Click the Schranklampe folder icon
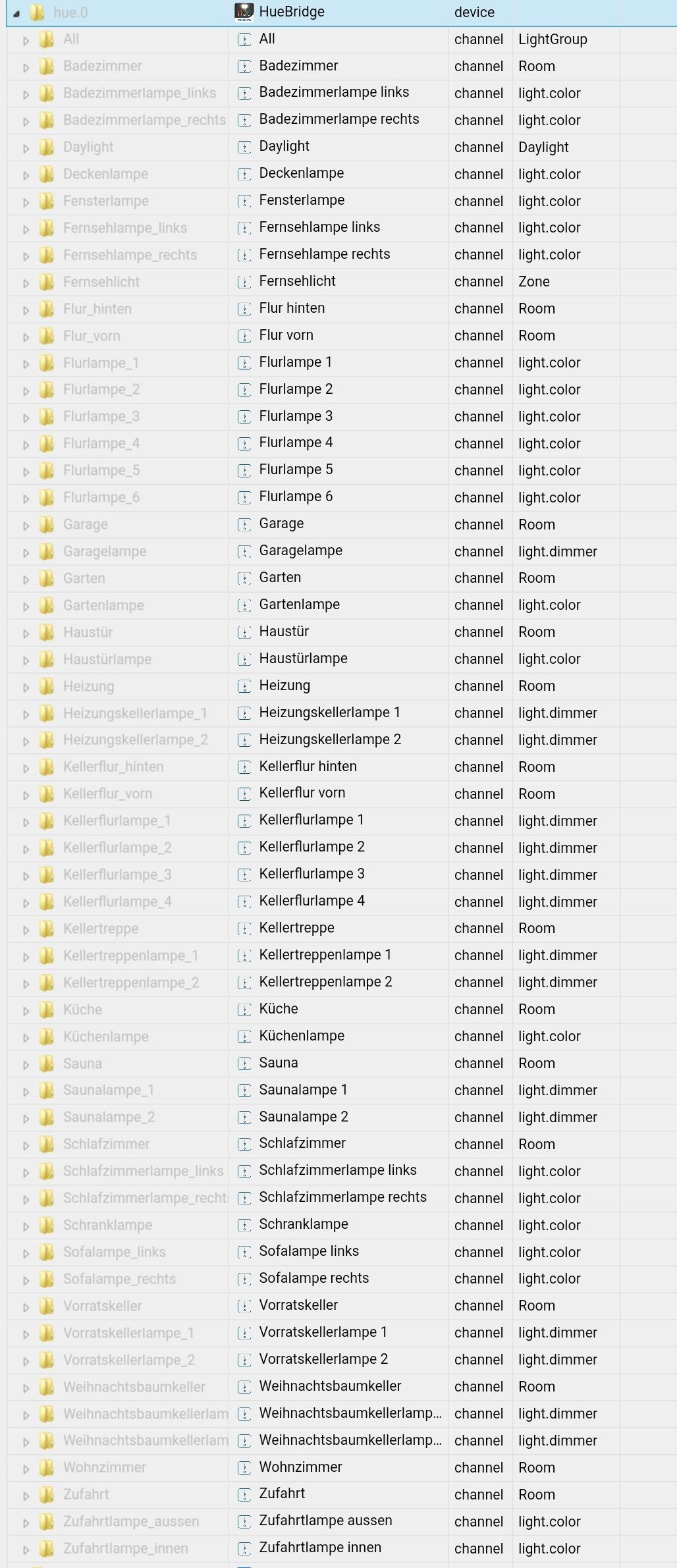The width and height of the screenshot is (677, 1568). click(46, 1225)
